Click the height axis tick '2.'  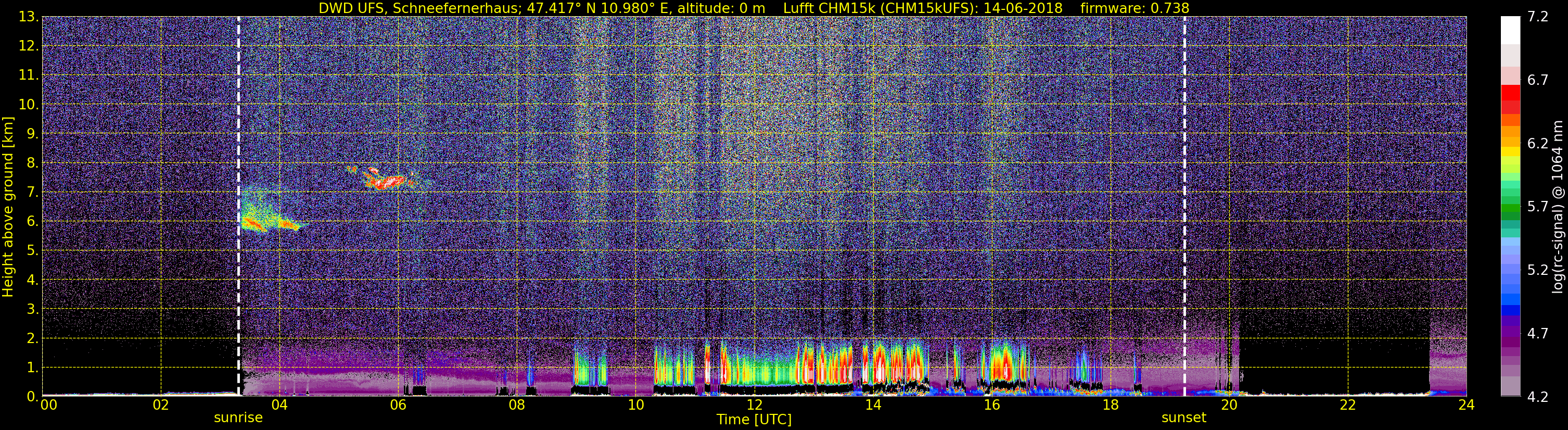click(32, 338)
